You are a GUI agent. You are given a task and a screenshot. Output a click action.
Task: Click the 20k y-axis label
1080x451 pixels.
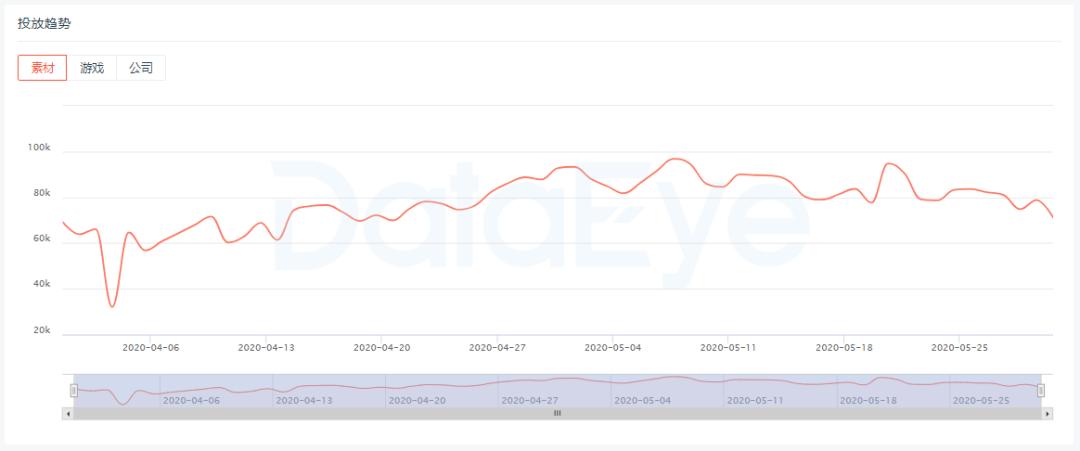[42, 330]
